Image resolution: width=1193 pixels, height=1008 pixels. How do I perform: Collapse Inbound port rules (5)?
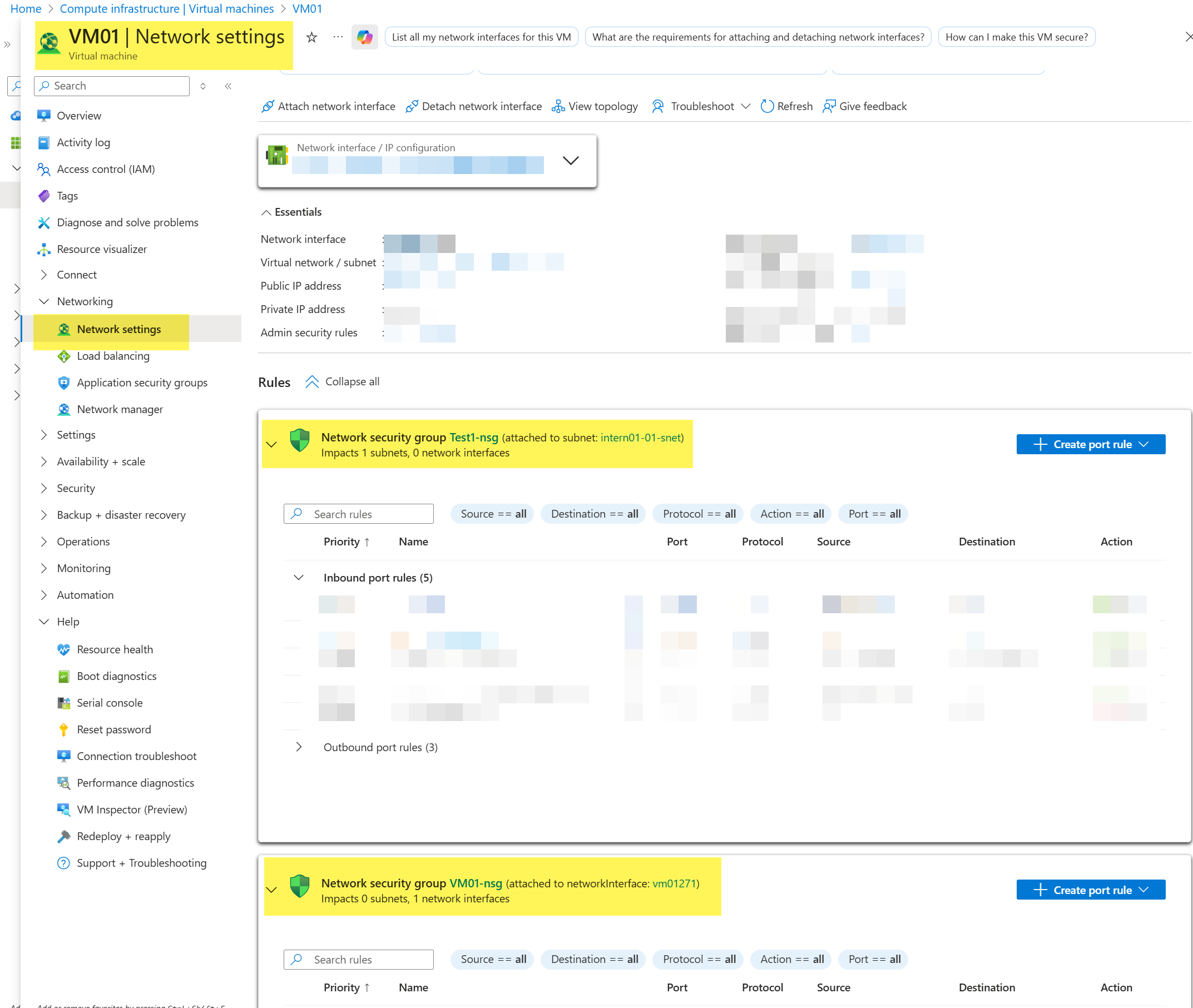click(299, 578)
